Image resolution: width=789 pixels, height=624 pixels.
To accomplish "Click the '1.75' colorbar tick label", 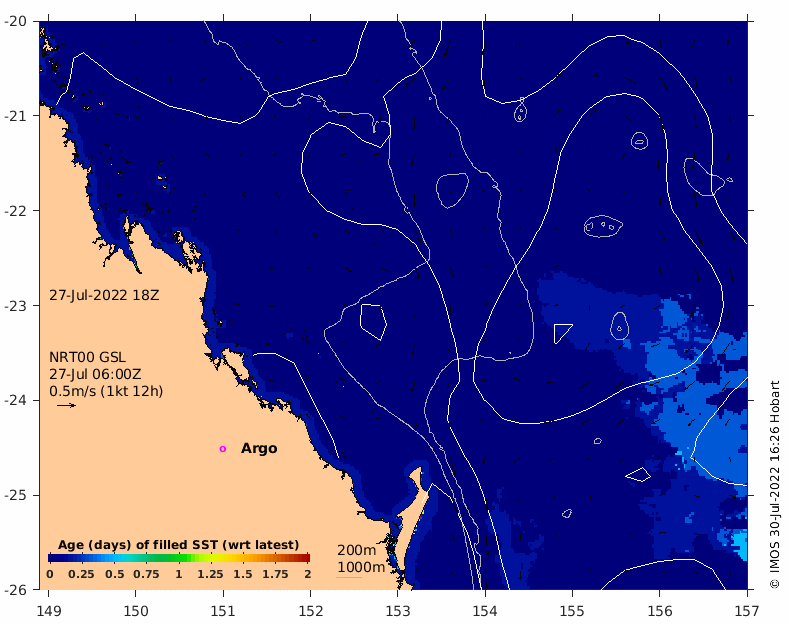I will [275, 574].
